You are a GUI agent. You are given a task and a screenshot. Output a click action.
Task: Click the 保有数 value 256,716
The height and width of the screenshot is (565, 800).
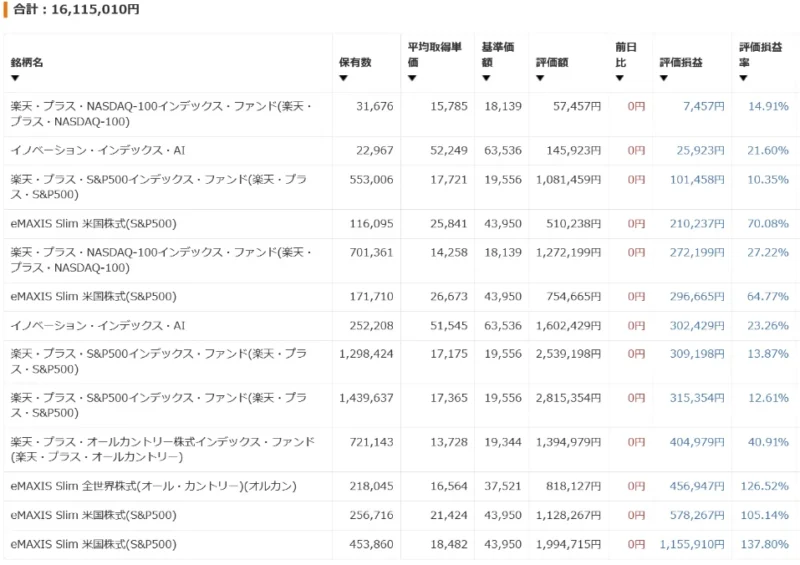pyautogui.click(x=371, y=515)
